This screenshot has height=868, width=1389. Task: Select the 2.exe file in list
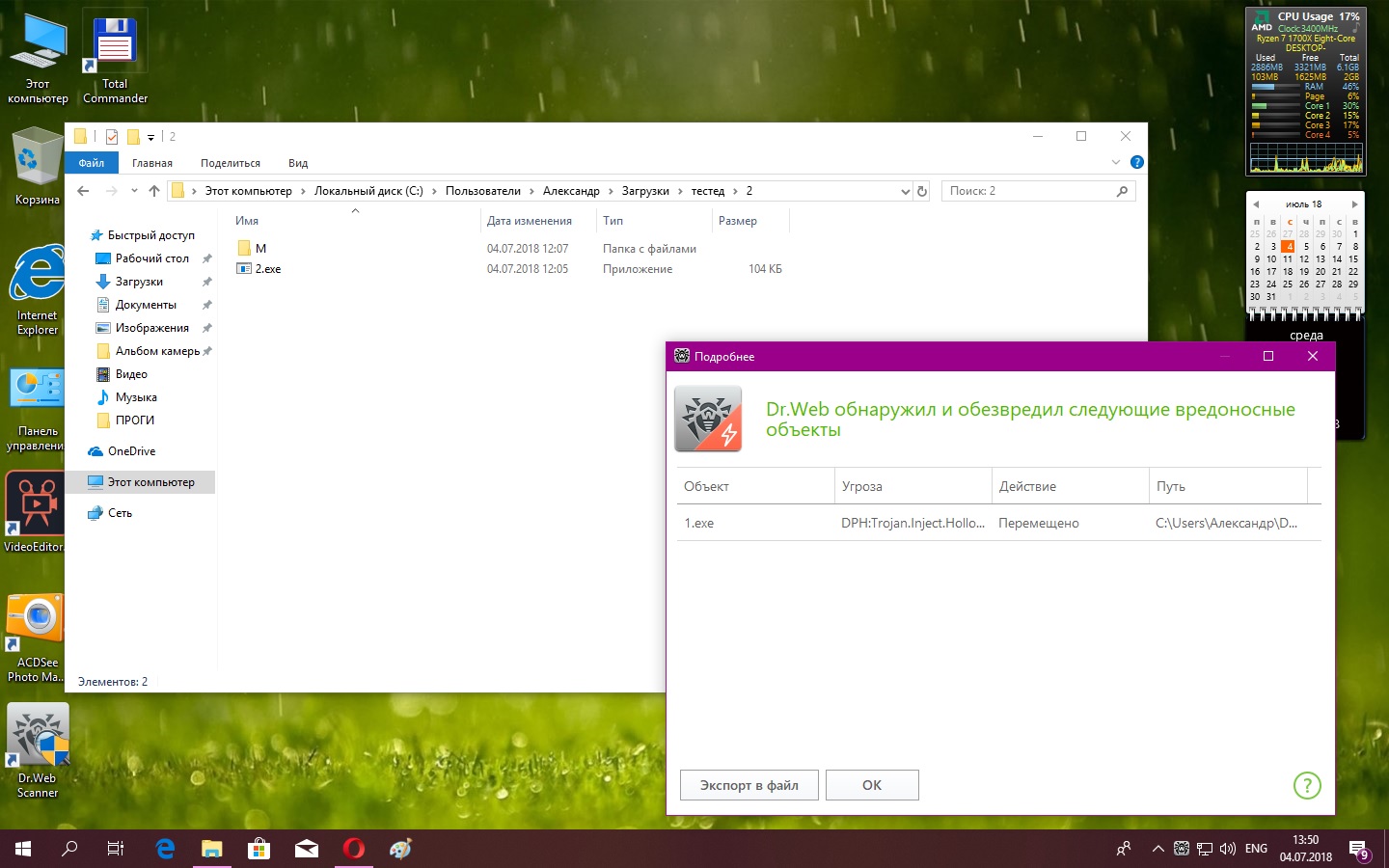[268, 269]
